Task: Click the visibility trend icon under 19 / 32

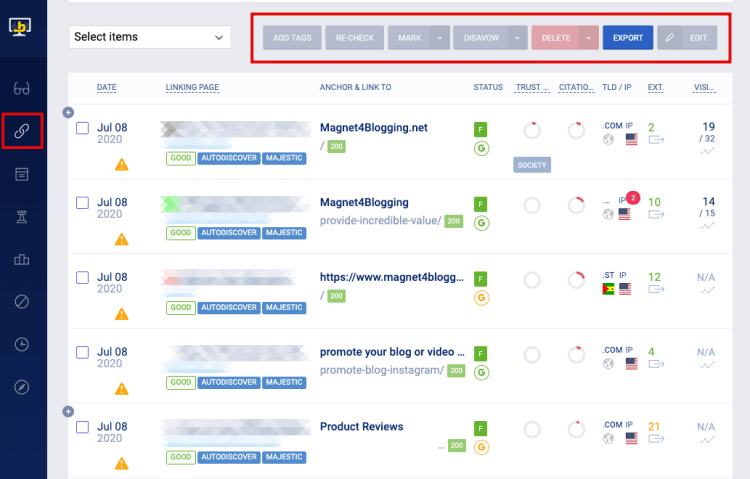Action: click(x=707, y=151)
